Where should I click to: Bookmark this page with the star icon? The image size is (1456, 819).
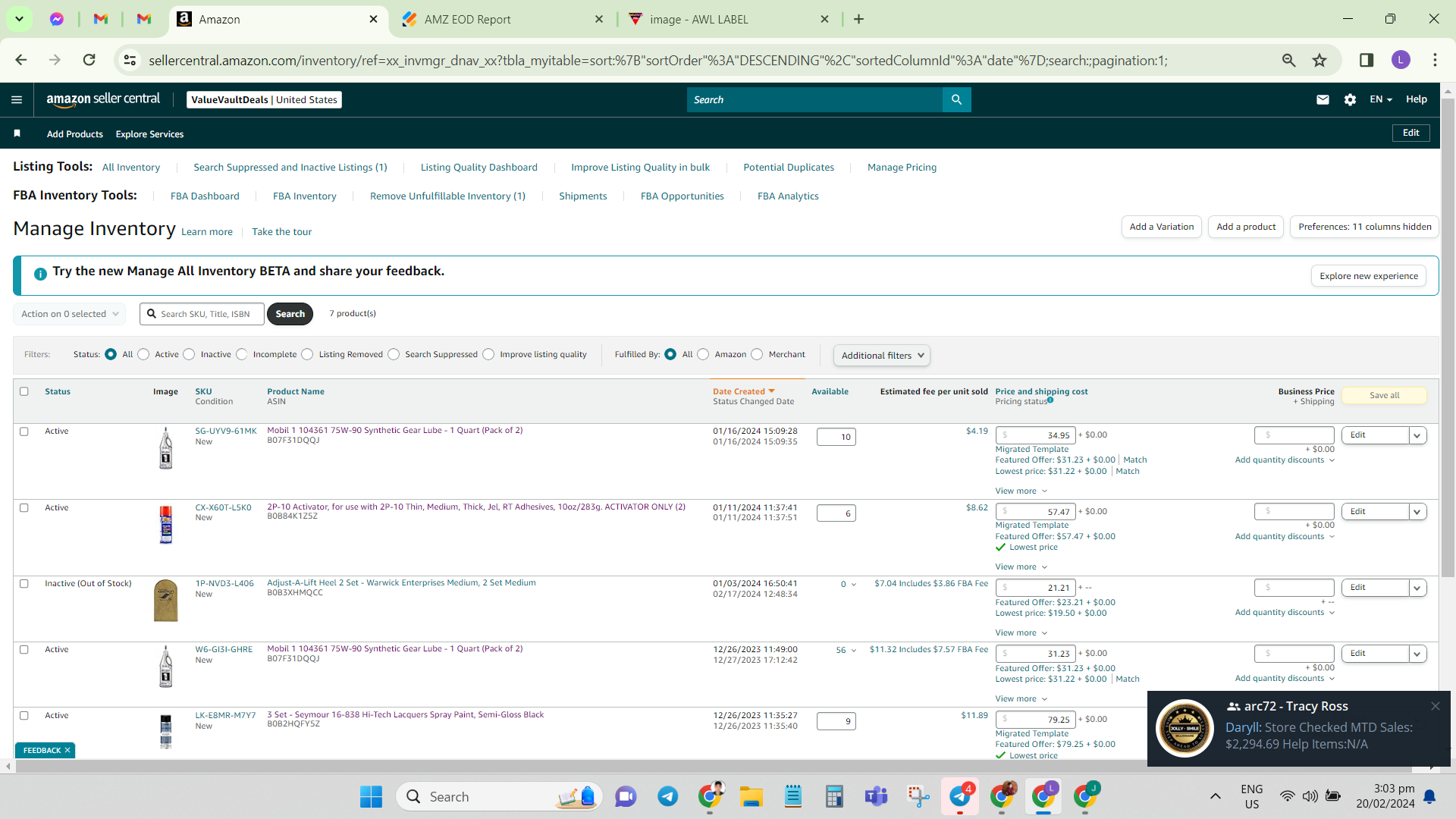pos(1319,60)
